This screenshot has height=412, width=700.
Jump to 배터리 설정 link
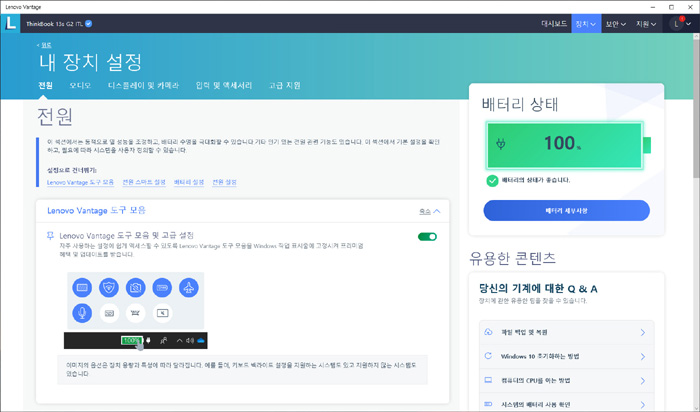pos(189,182)
